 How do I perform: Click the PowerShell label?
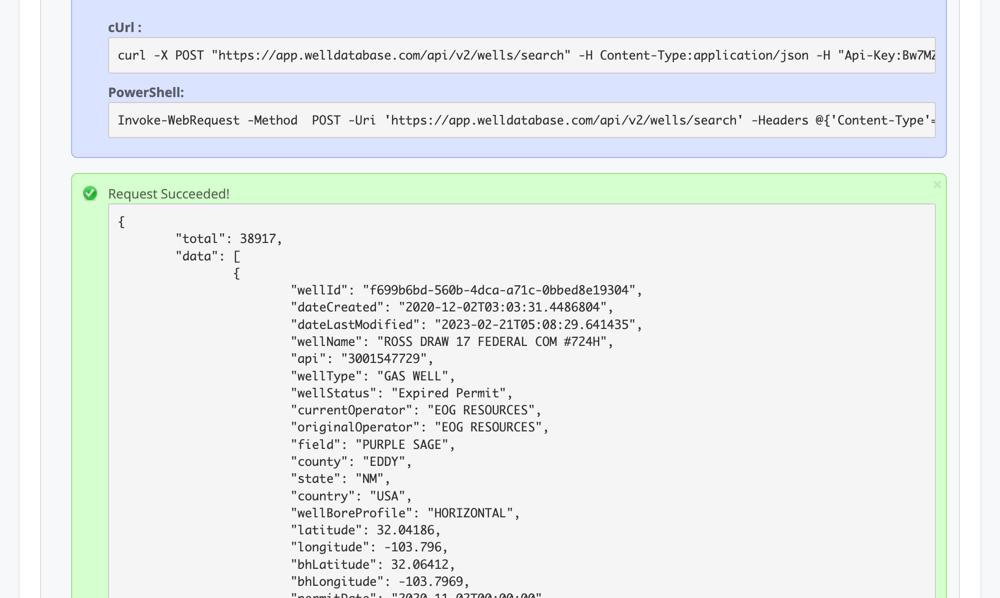(146, 93)
